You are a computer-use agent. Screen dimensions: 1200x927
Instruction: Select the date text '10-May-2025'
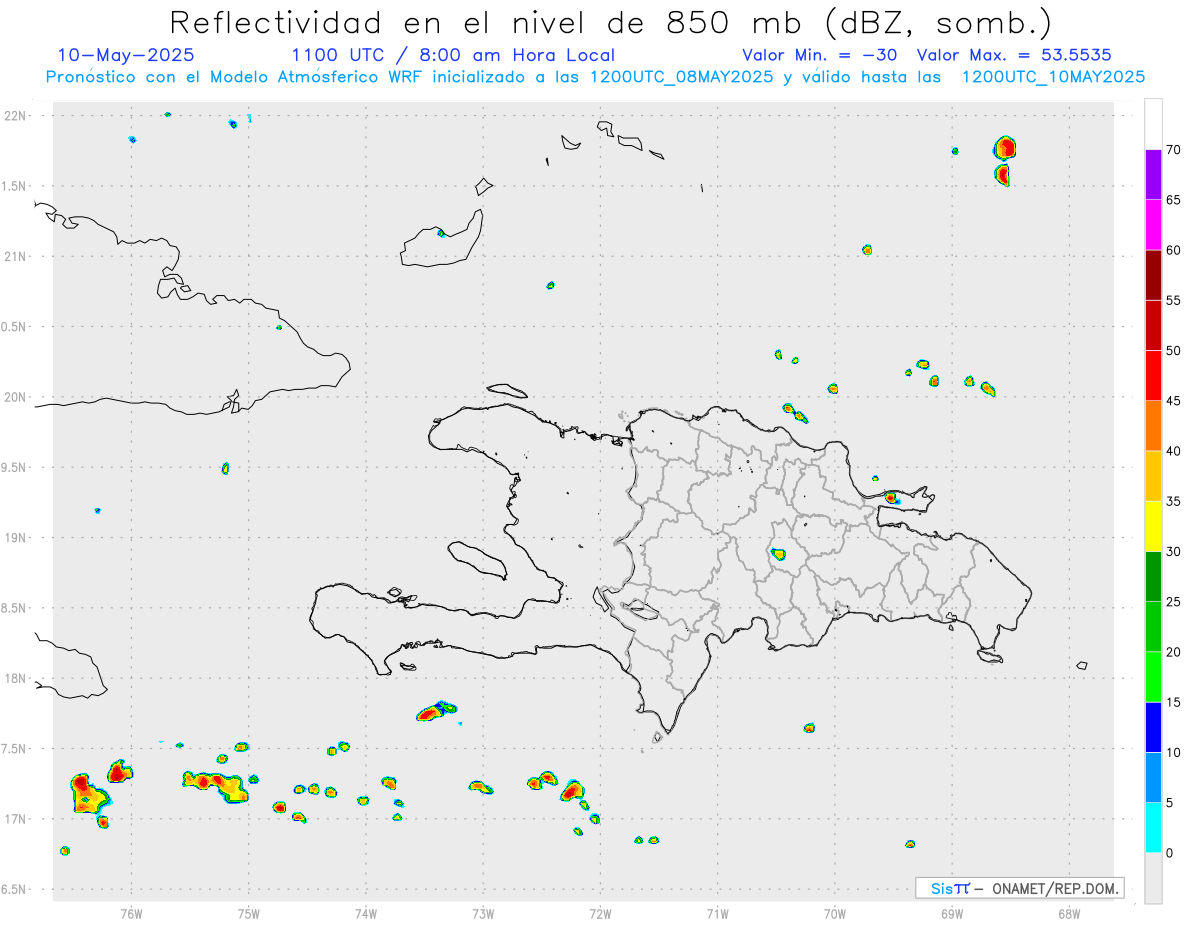pos(126,55)
